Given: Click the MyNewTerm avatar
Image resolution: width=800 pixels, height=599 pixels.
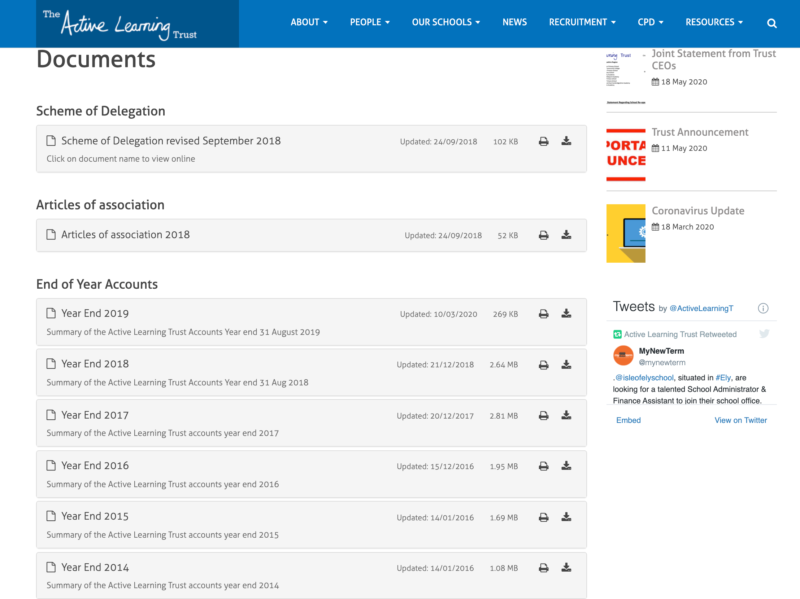Looking at the screenshot, I should (623, 356).
